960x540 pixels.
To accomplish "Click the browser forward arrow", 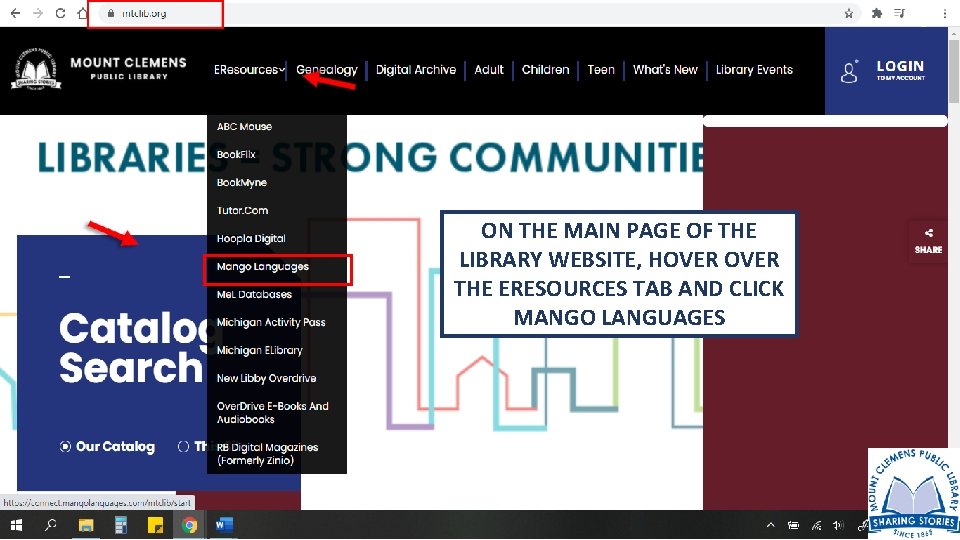I will tap(38, 13).
